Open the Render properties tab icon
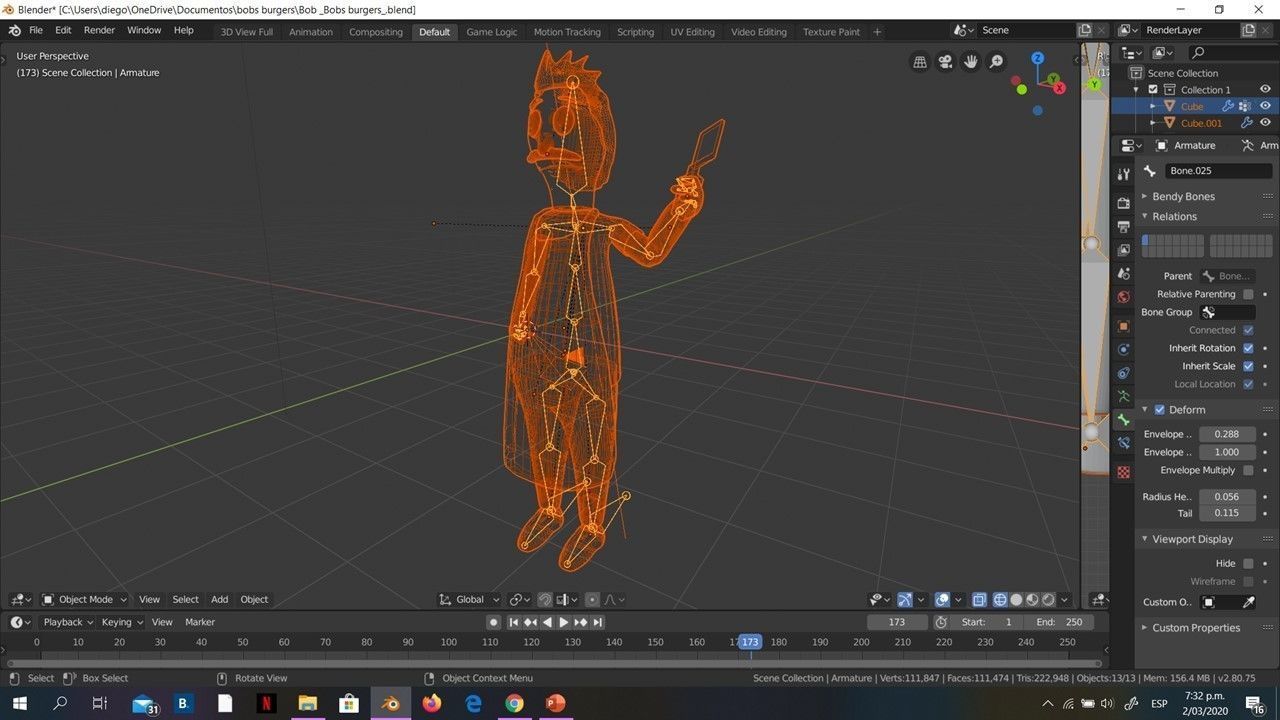 1124,203
